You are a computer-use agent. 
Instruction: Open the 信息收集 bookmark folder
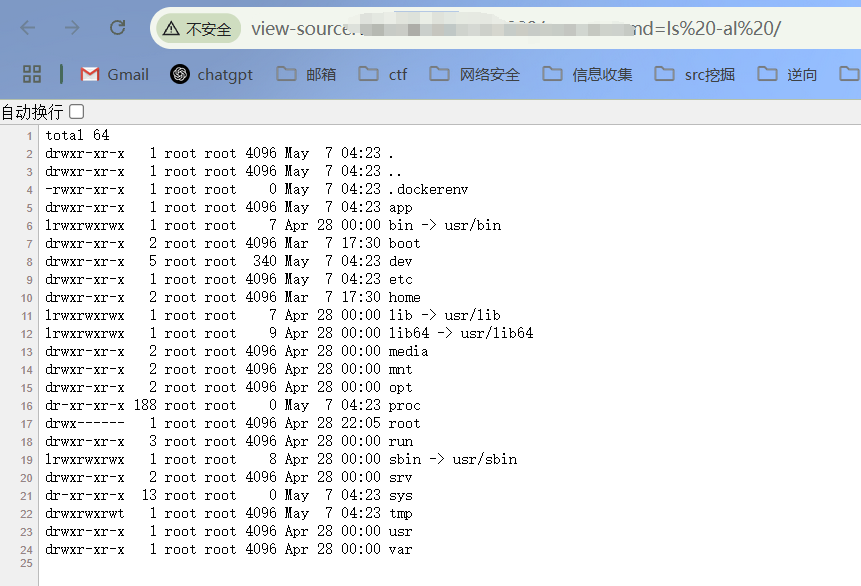point(588,74)
